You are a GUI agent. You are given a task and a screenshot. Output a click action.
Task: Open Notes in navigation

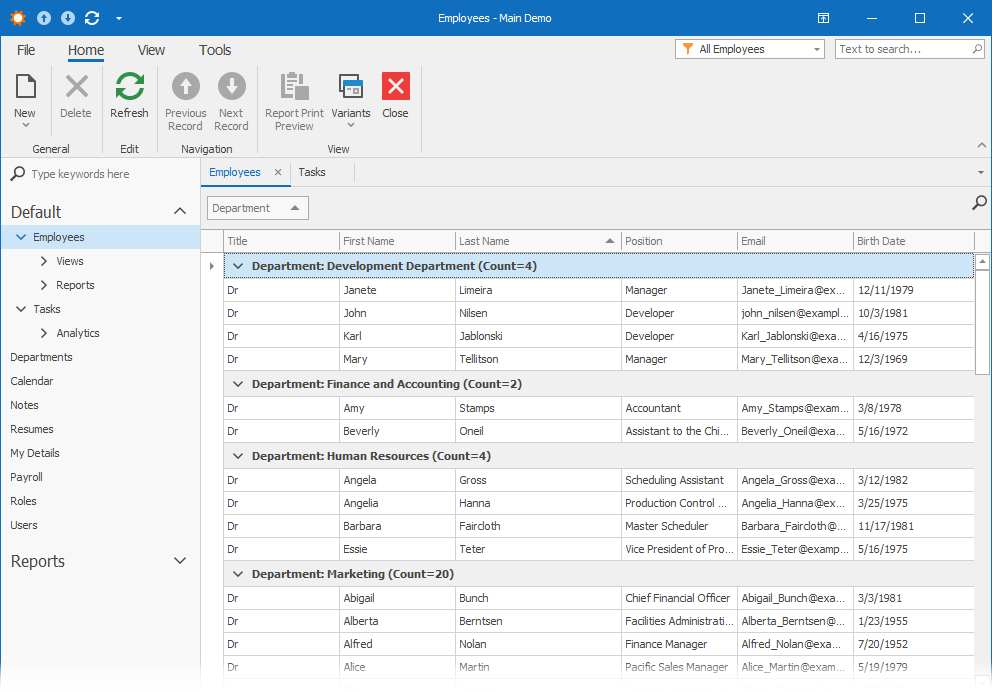click(24, 405)
